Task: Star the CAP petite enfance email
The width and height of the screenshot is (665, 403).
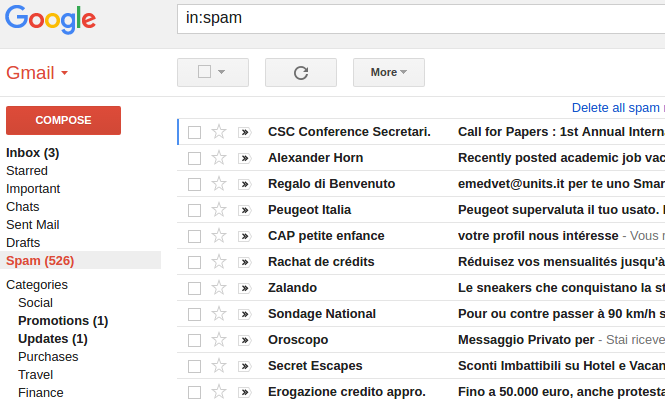Action: click(219, 236)
